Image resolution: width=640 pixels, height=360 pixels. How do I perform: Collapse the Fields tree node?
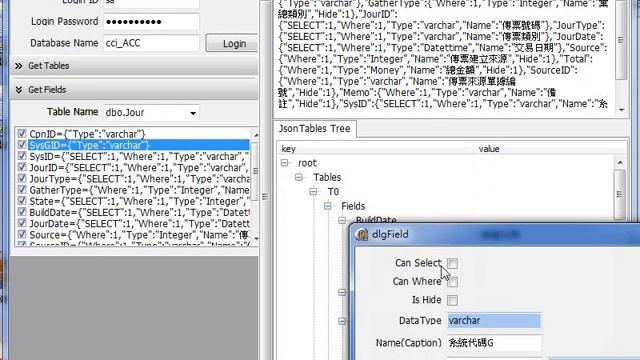(328, 206)
